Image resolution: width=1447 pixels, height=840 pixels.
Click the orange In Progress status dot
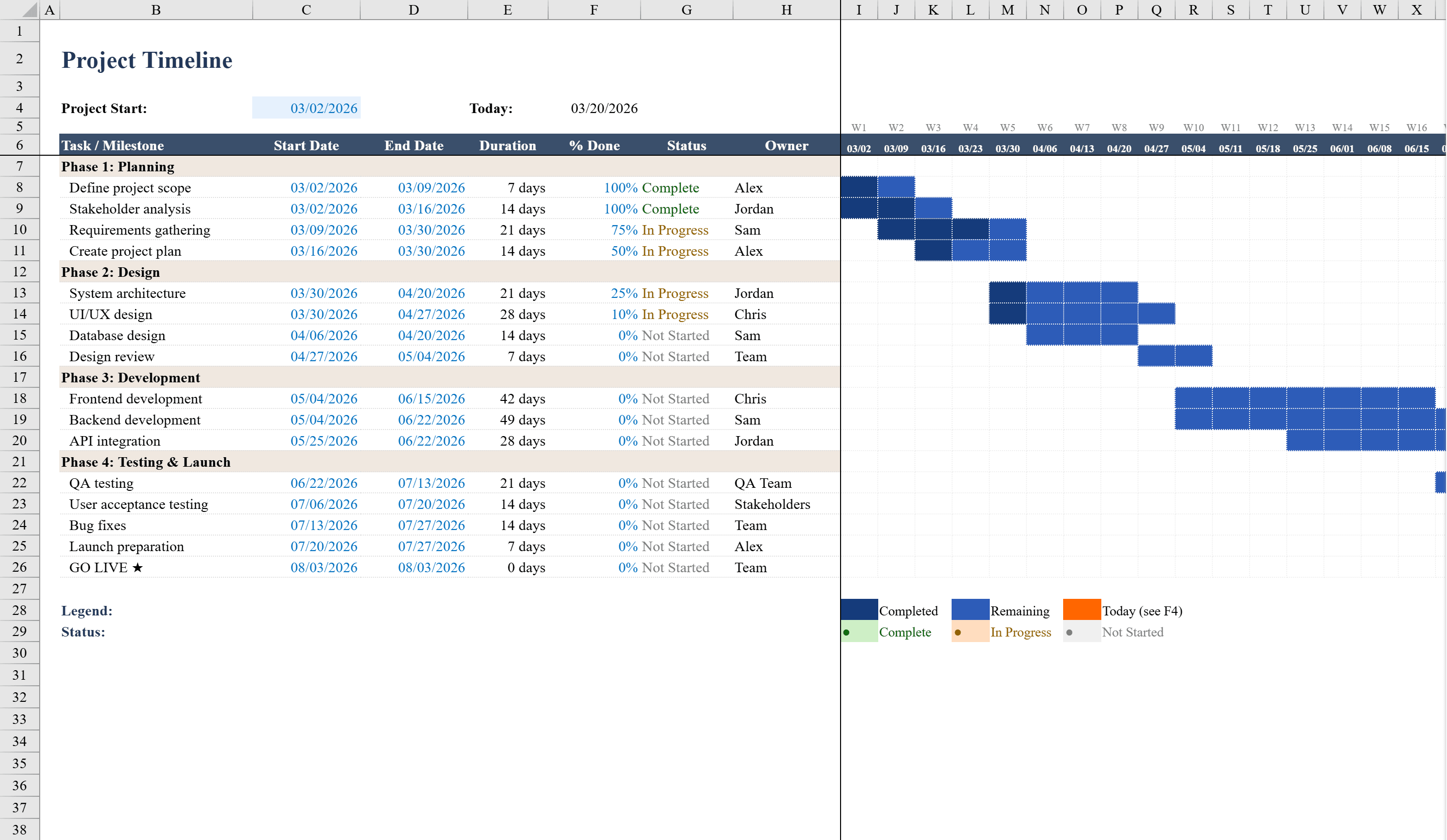(957, 632)
